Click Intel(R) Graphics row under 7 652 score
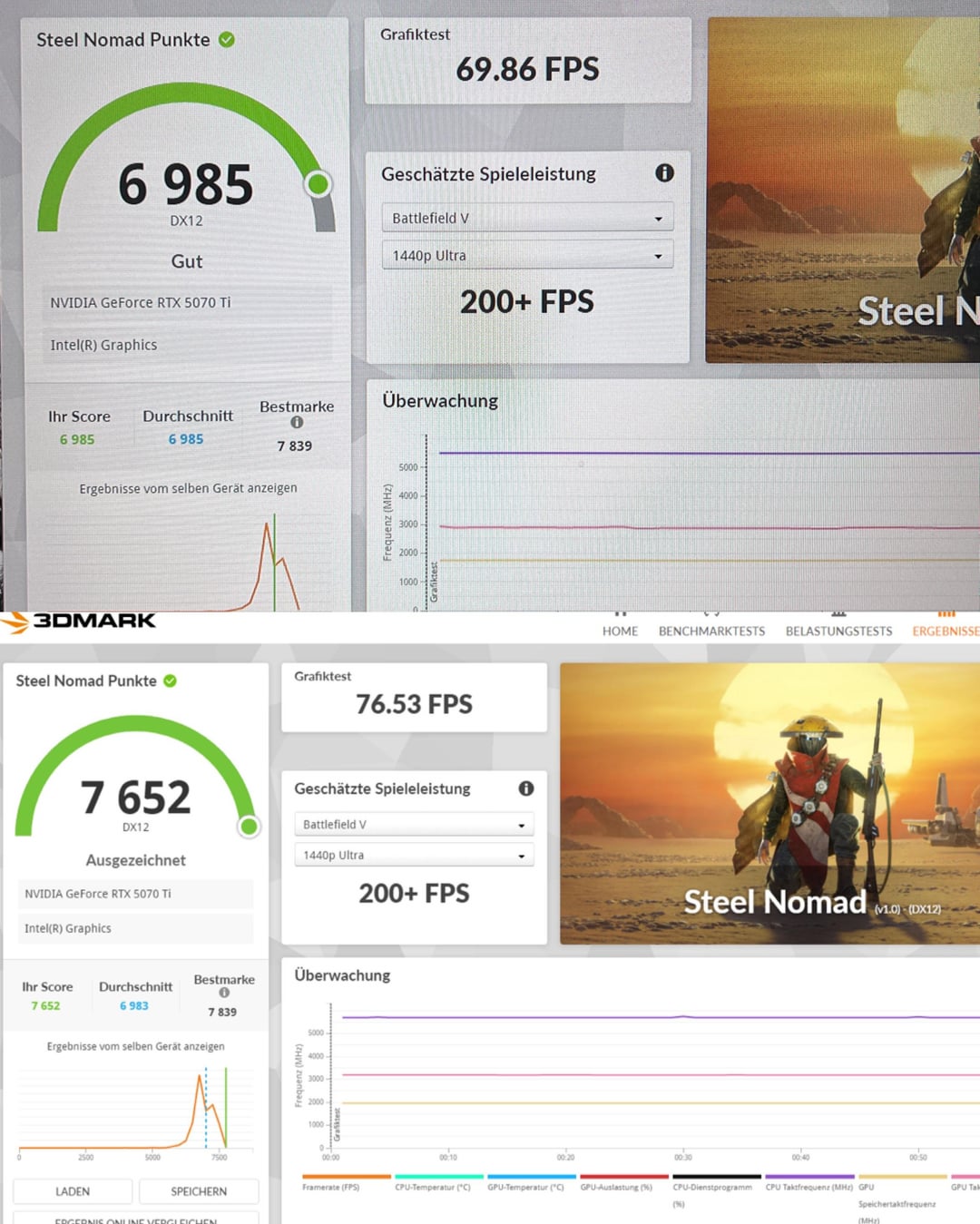Image resolution: width=980 pixels, height=1224 pixels. click(x=135, y=928)
